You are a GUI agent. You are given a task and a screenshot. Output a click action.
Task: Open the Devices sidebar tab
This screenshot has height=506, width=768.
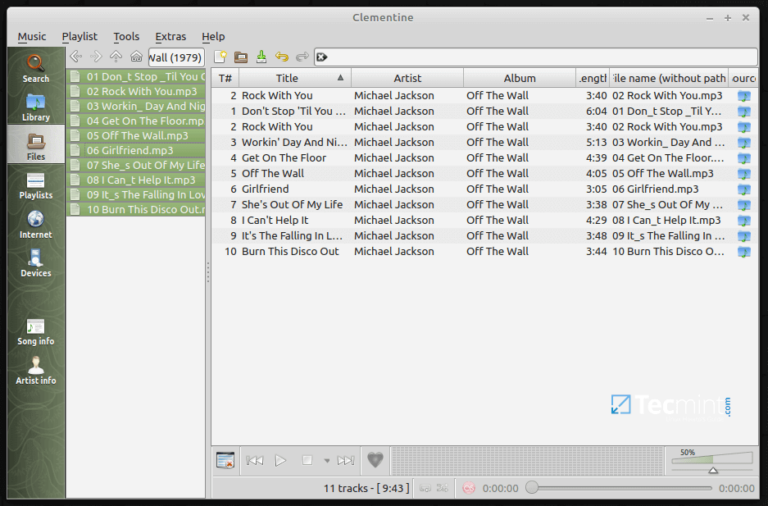tap(36, 263)
